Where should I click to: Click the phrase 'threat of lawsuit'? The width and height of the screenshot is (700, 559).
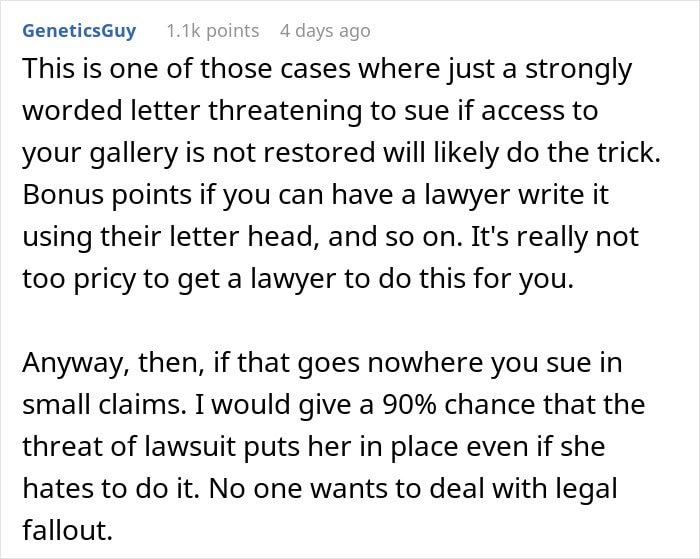pos(129,446)
